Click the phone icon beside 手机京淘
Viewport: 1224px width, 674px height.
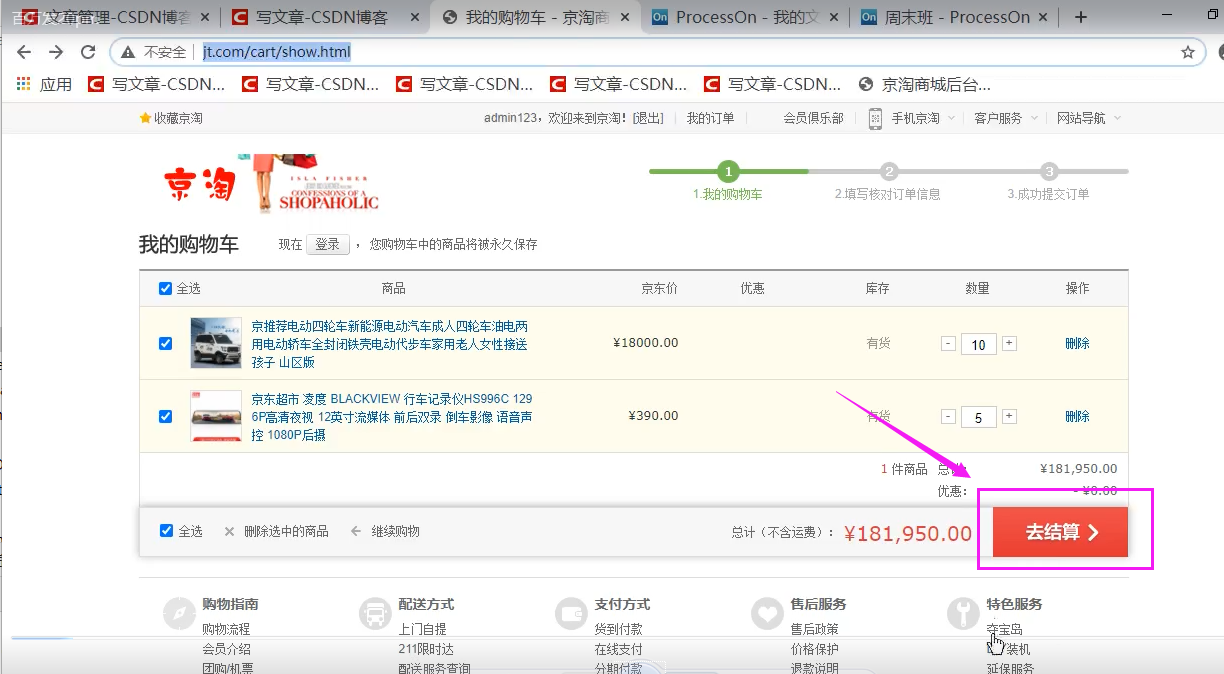(875, 118)
